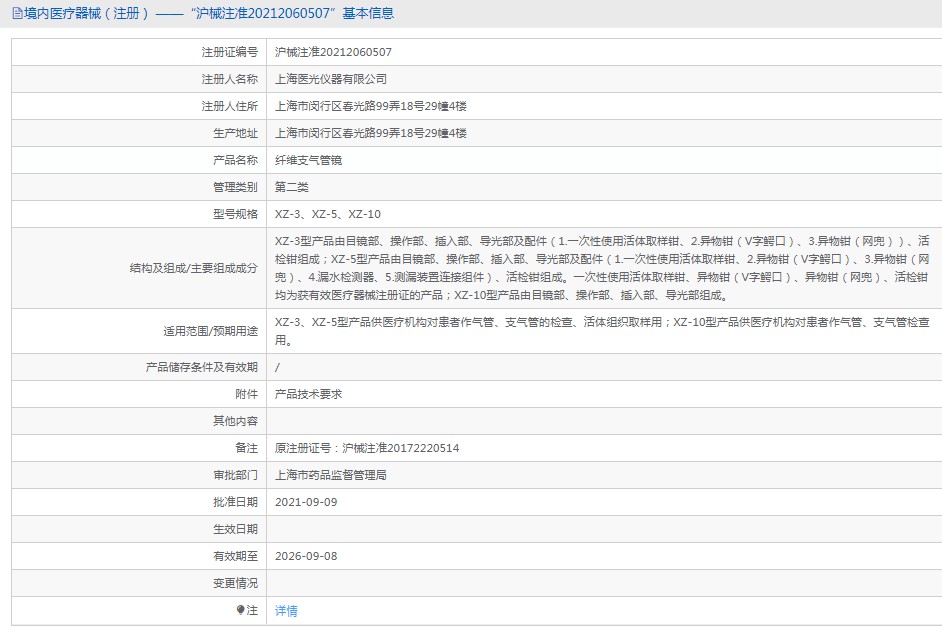
Task: Click the 管理类别 label
Action: [x=236, y=187]
